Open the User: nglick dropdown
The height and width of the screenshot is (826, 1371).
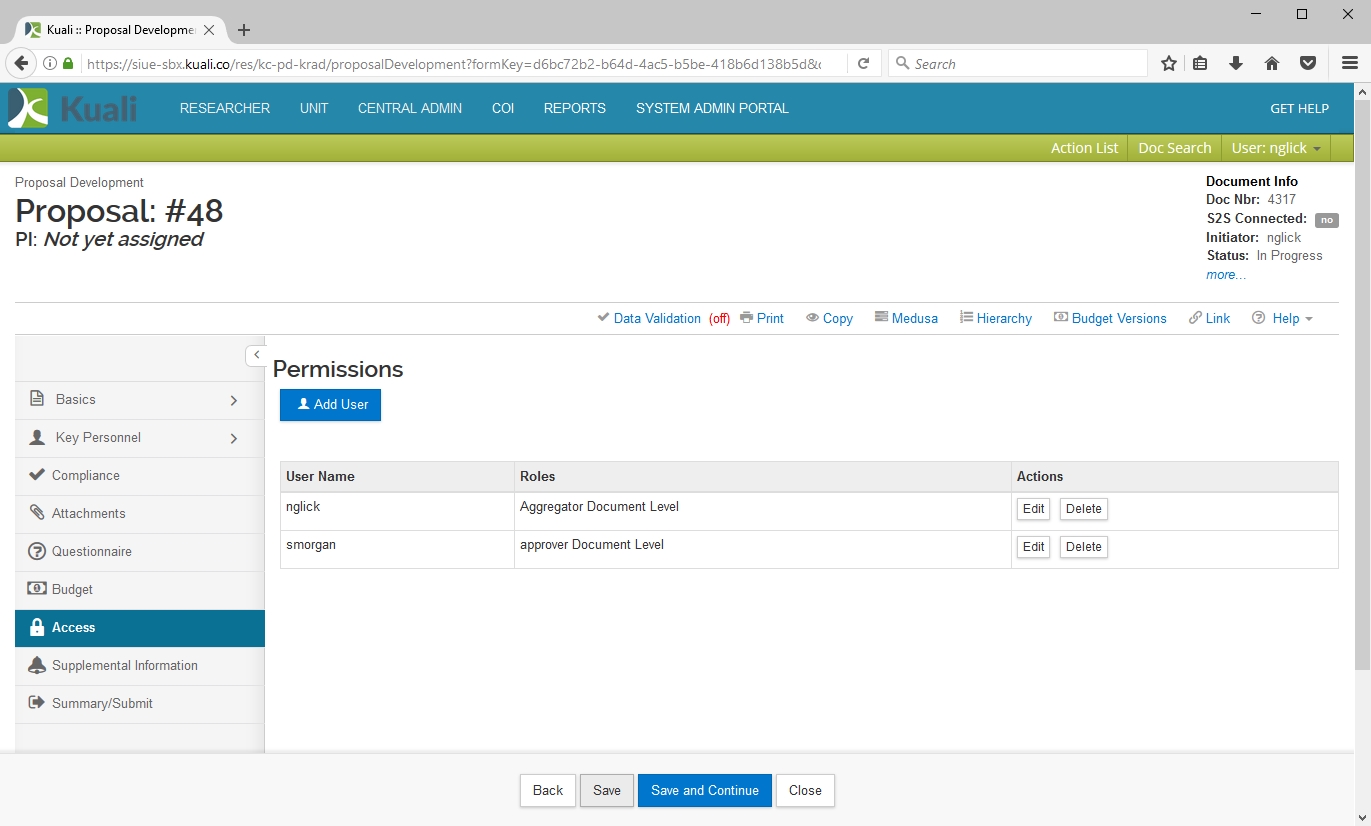tap(1276, 148)
